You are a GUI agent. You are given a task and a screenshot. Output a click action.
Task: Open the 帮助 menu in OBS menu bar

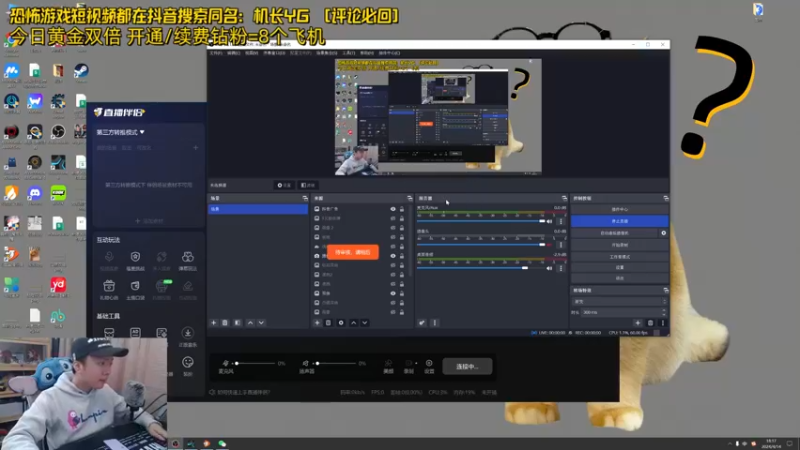pyautogui.click(x=367, y=53)
